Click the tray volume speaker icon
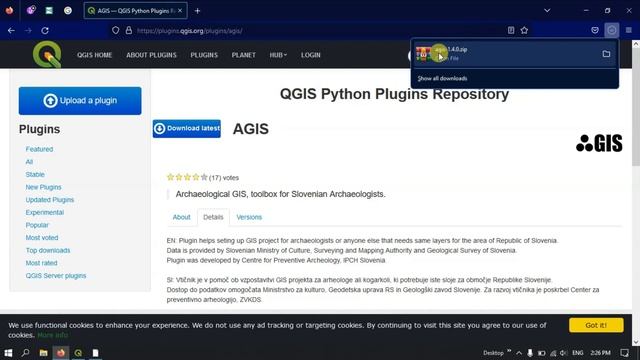 coord(564,353)
